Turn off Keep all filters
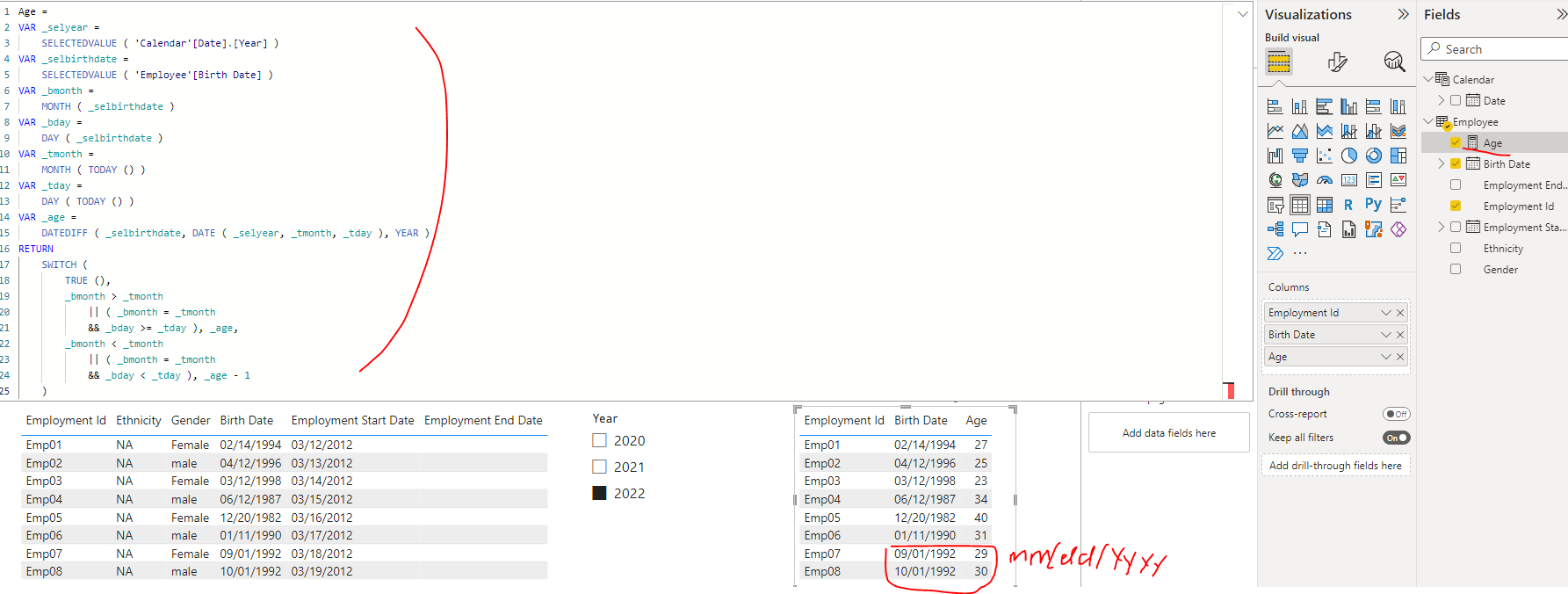Image resolution: width=1568 pixels, height=594 pixels. pos(1396,438)
